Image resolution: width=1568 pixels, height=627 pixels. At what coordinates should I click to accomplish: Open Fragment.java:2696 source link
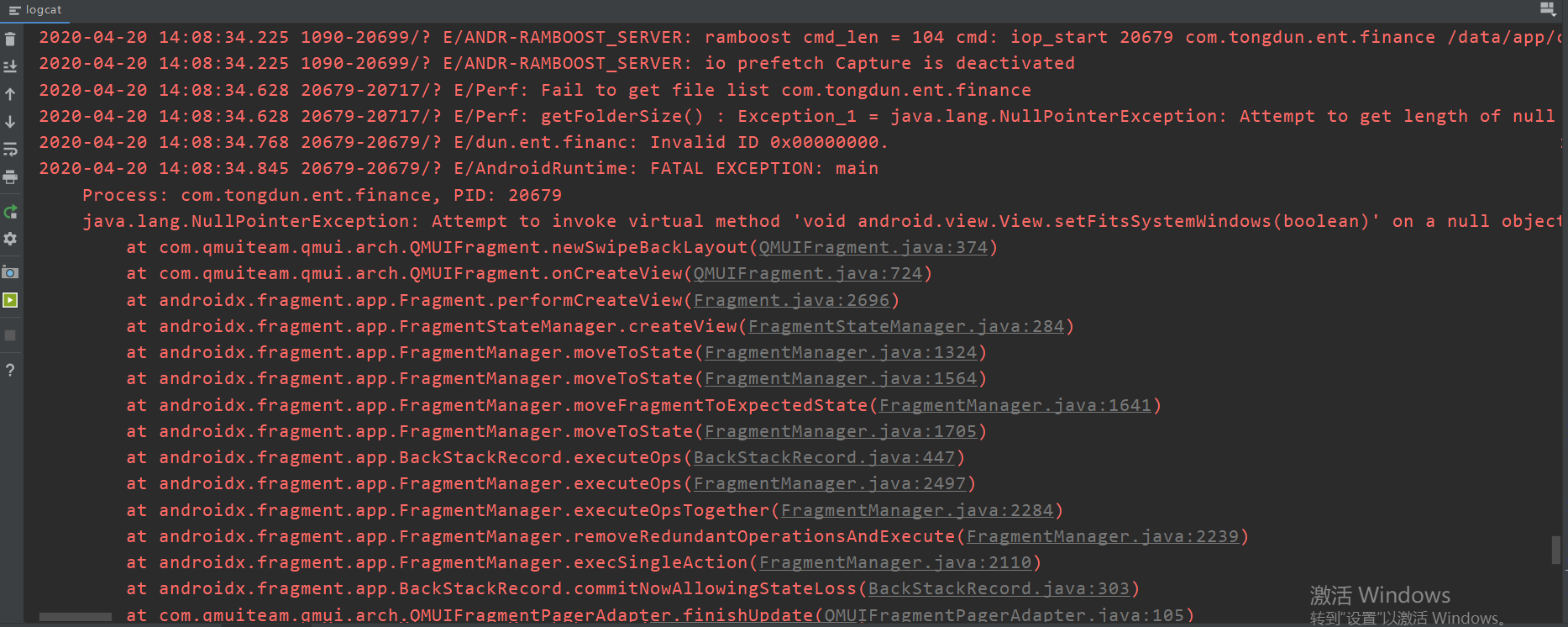[790, 299]
